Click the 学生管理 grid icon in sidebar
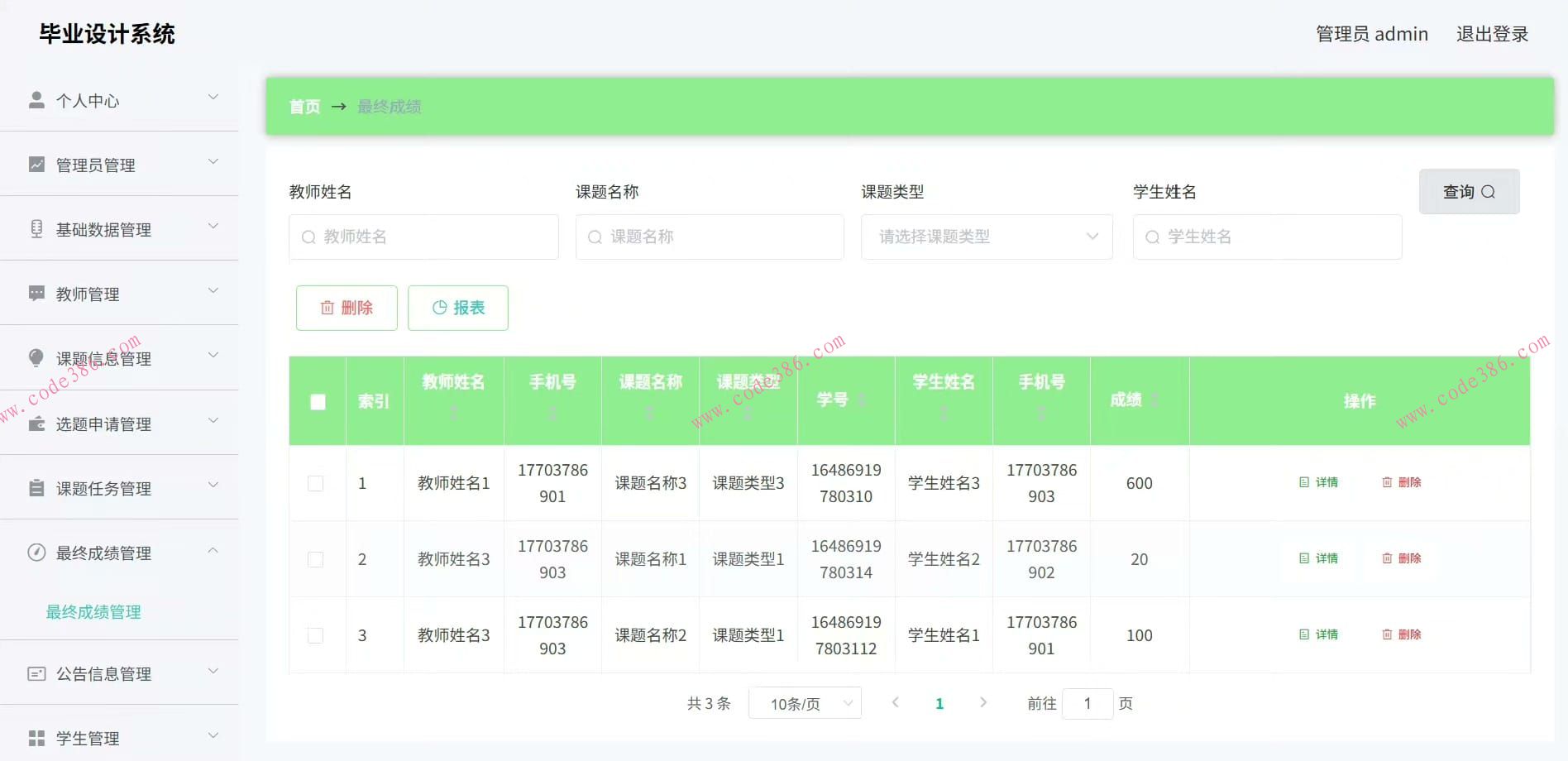 coord(36,735)
